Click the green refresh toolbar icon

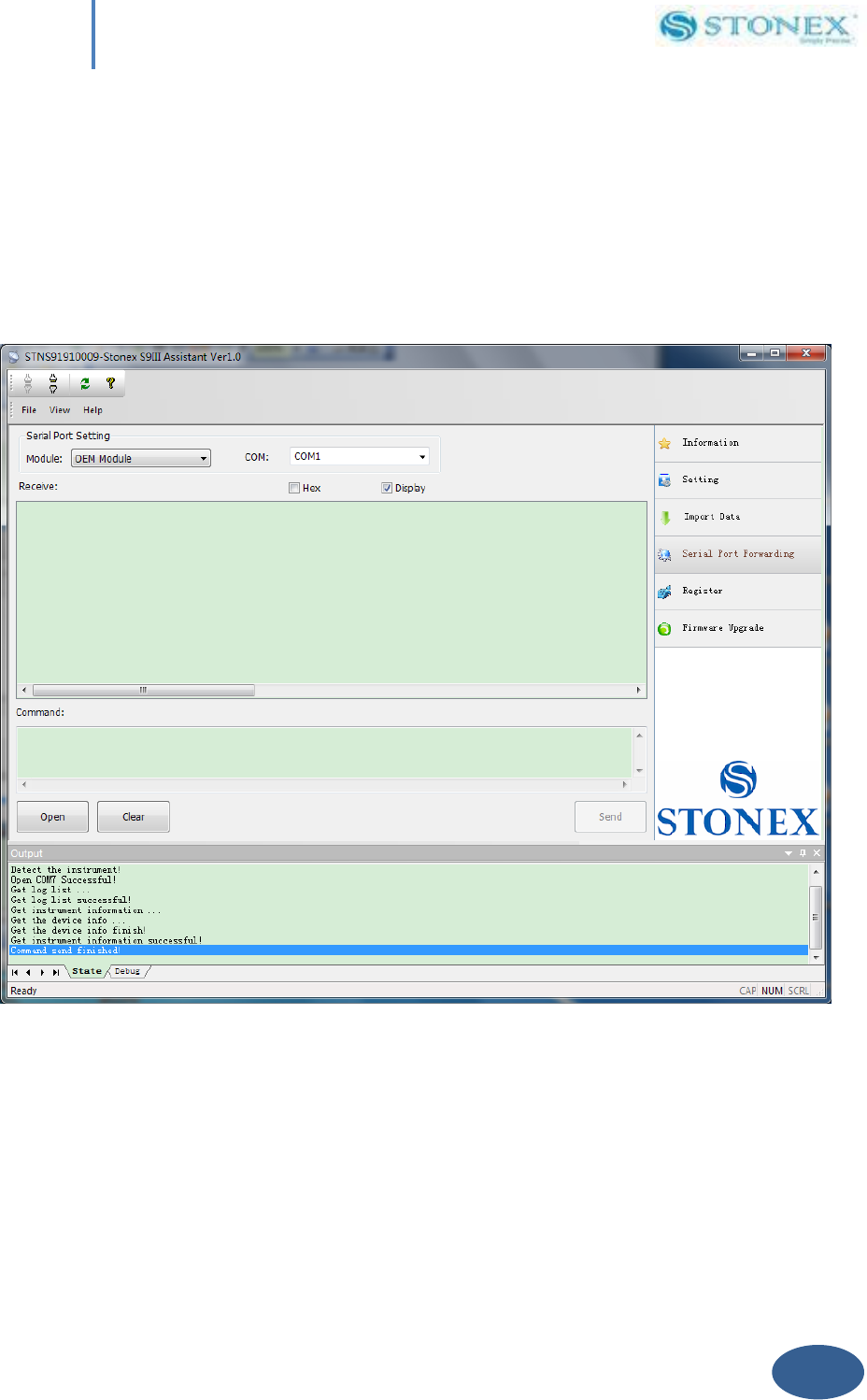tap(85, 383)
